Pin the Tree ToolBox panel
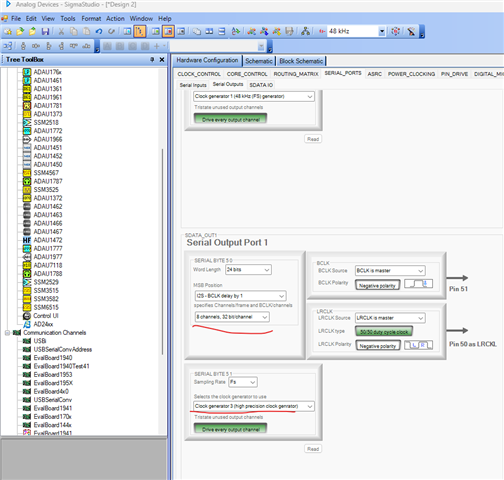The width and height of the screenshot is (504, 480). [152, 59]
